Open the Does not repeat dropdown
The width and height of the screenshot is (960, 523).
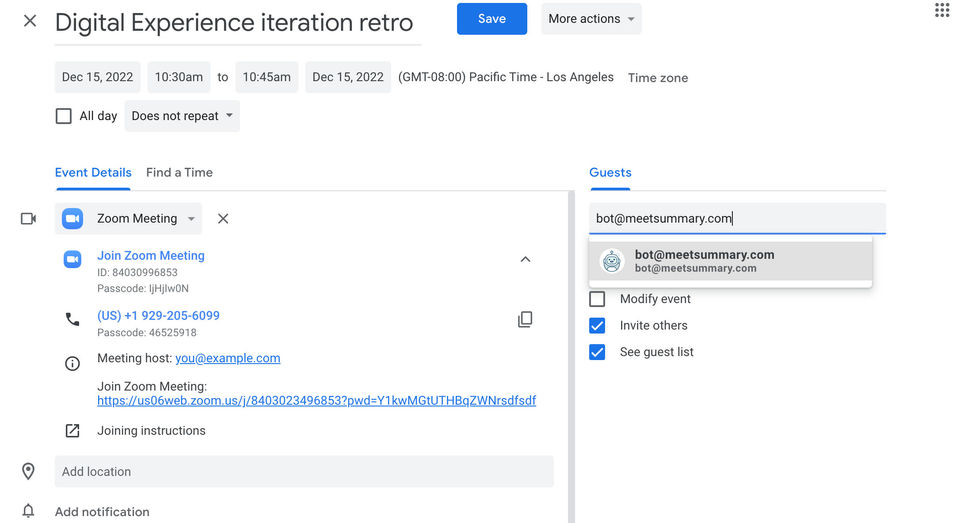coord(182,116)
